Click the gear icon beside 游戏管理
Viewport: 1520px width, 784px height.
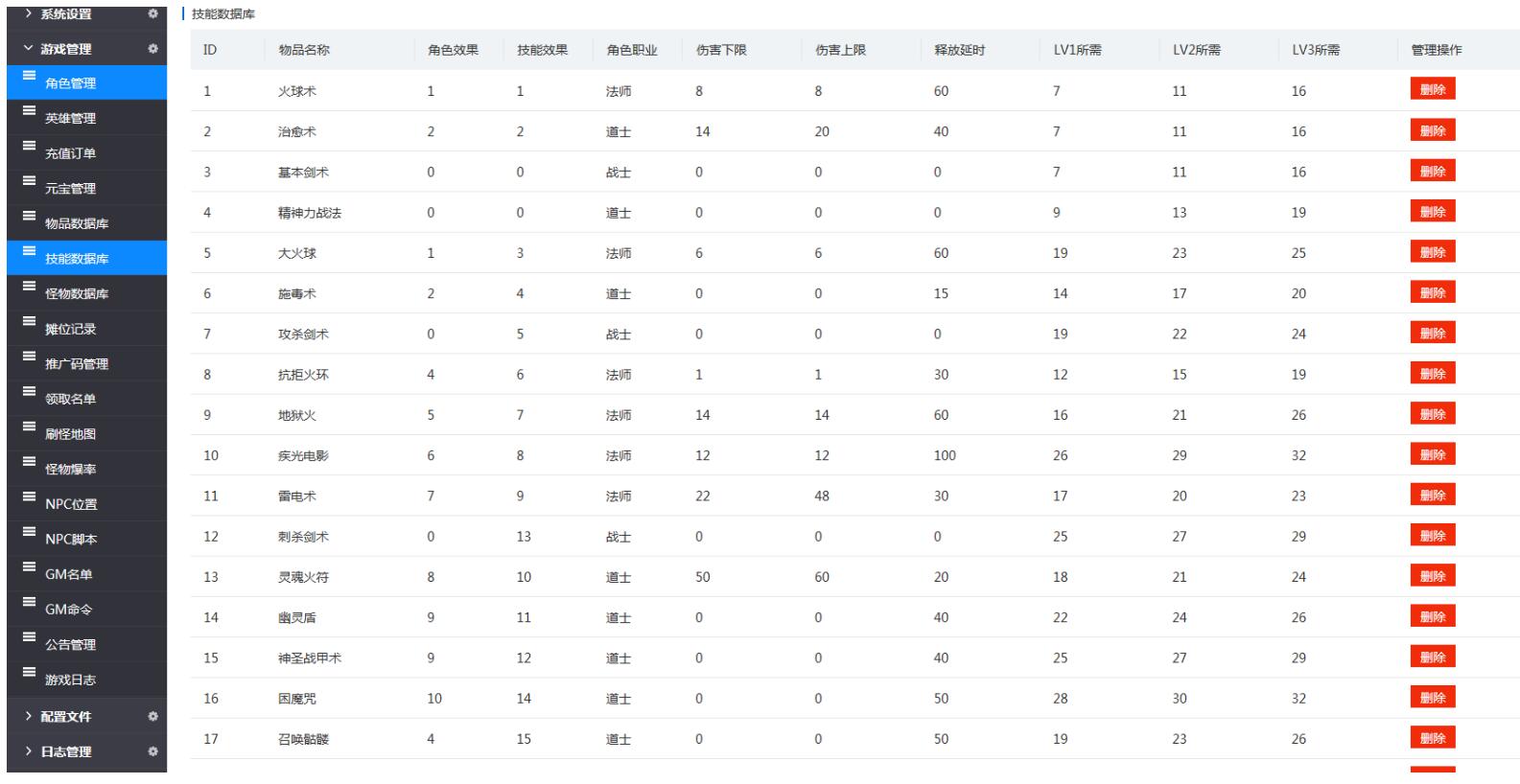pyautogui.click(x=152, y=49)
